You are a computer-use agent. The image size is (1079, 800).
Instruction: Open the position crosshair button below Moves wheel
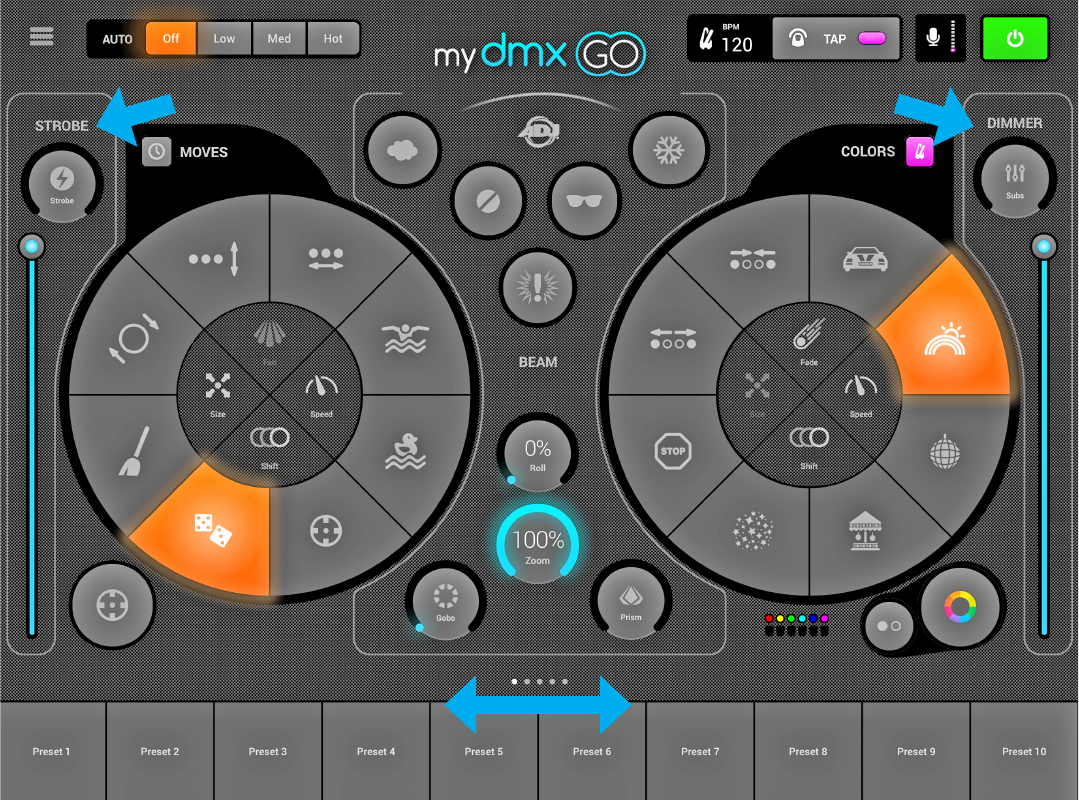coord(112,605)
